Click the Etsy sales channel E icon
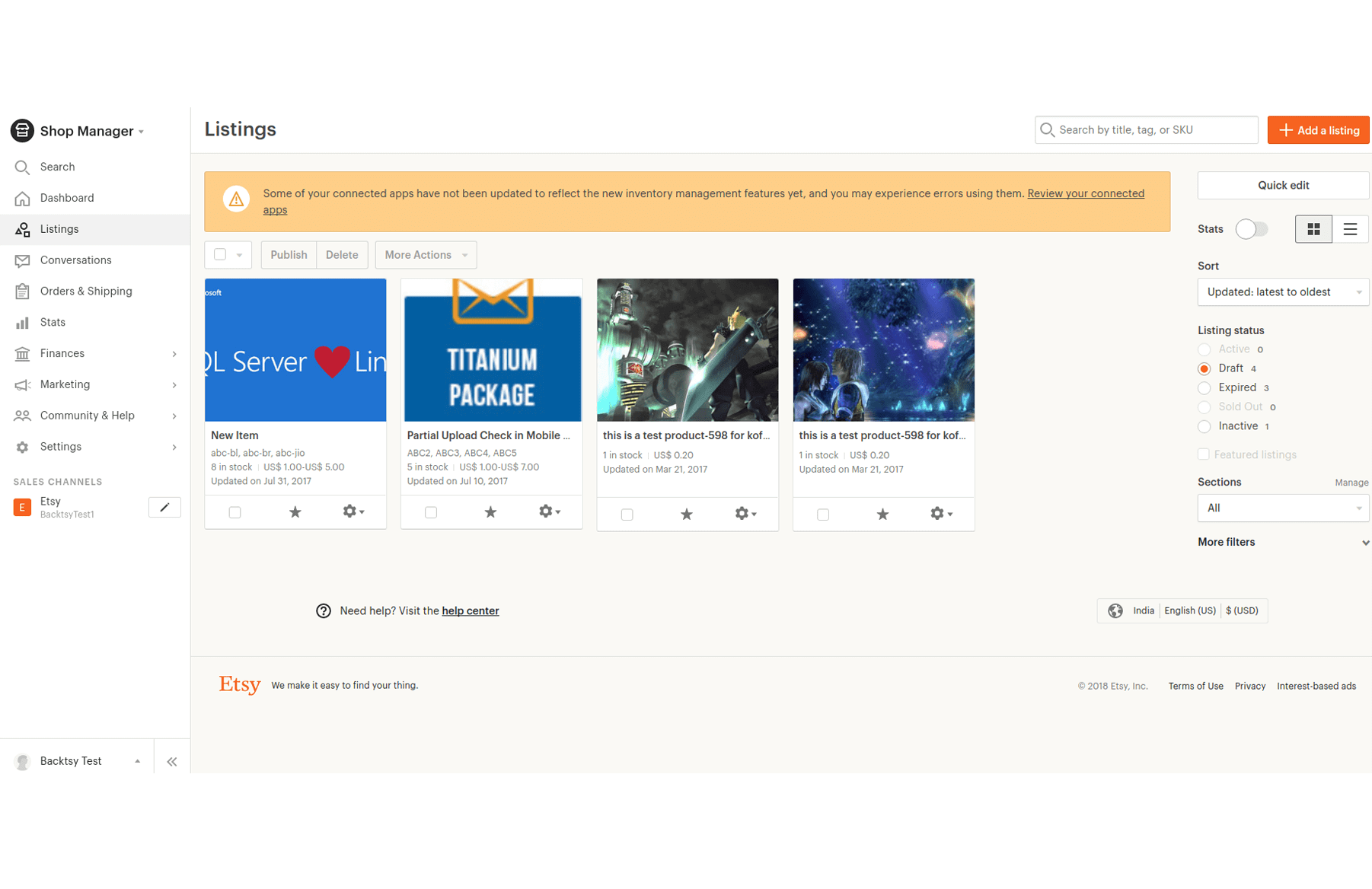Viewport: 1372px width, 889px height. pyautogui.click(x=22, y=507)
